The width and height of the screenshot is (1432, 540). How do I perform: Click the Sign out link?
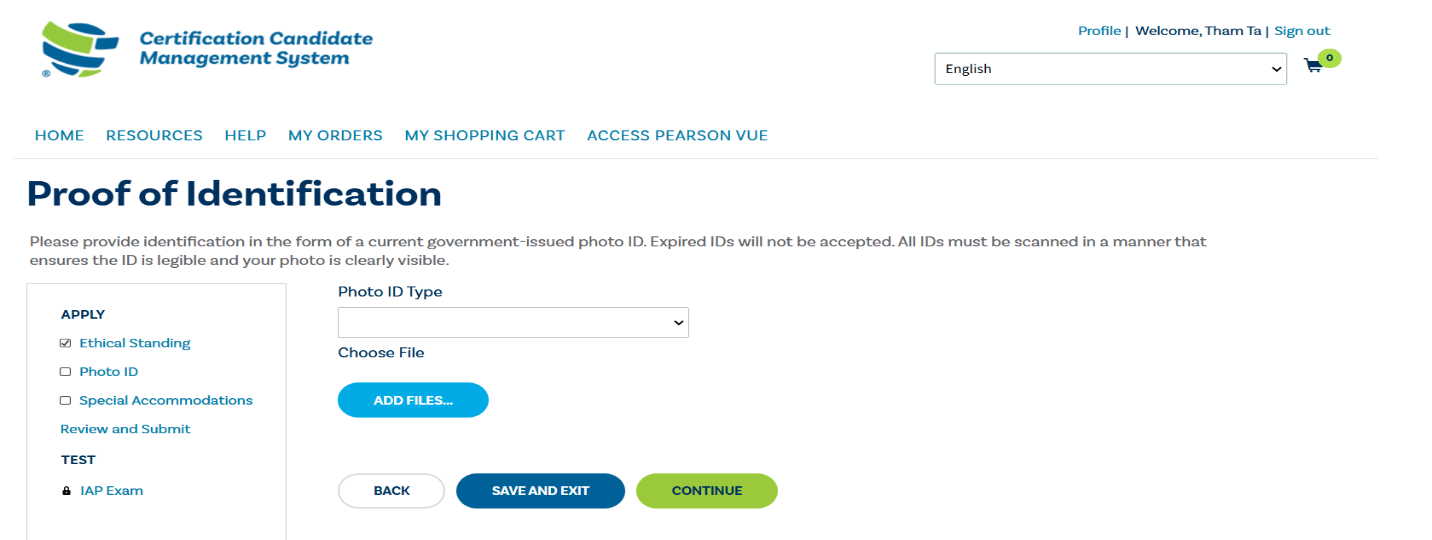tap(1302, 31)
